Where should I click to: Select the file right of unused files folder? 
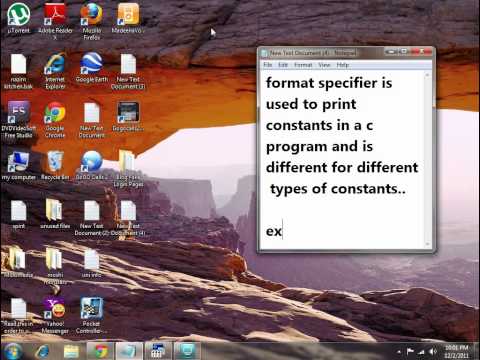pos(91,218)
